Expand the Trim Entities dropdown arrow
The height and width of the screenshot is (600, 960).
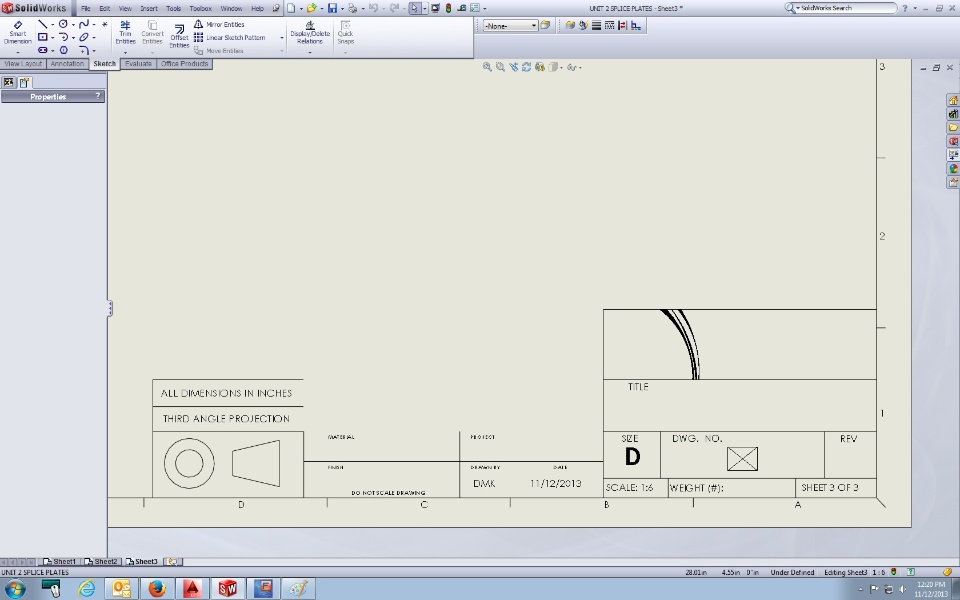[x=126, y=53]
